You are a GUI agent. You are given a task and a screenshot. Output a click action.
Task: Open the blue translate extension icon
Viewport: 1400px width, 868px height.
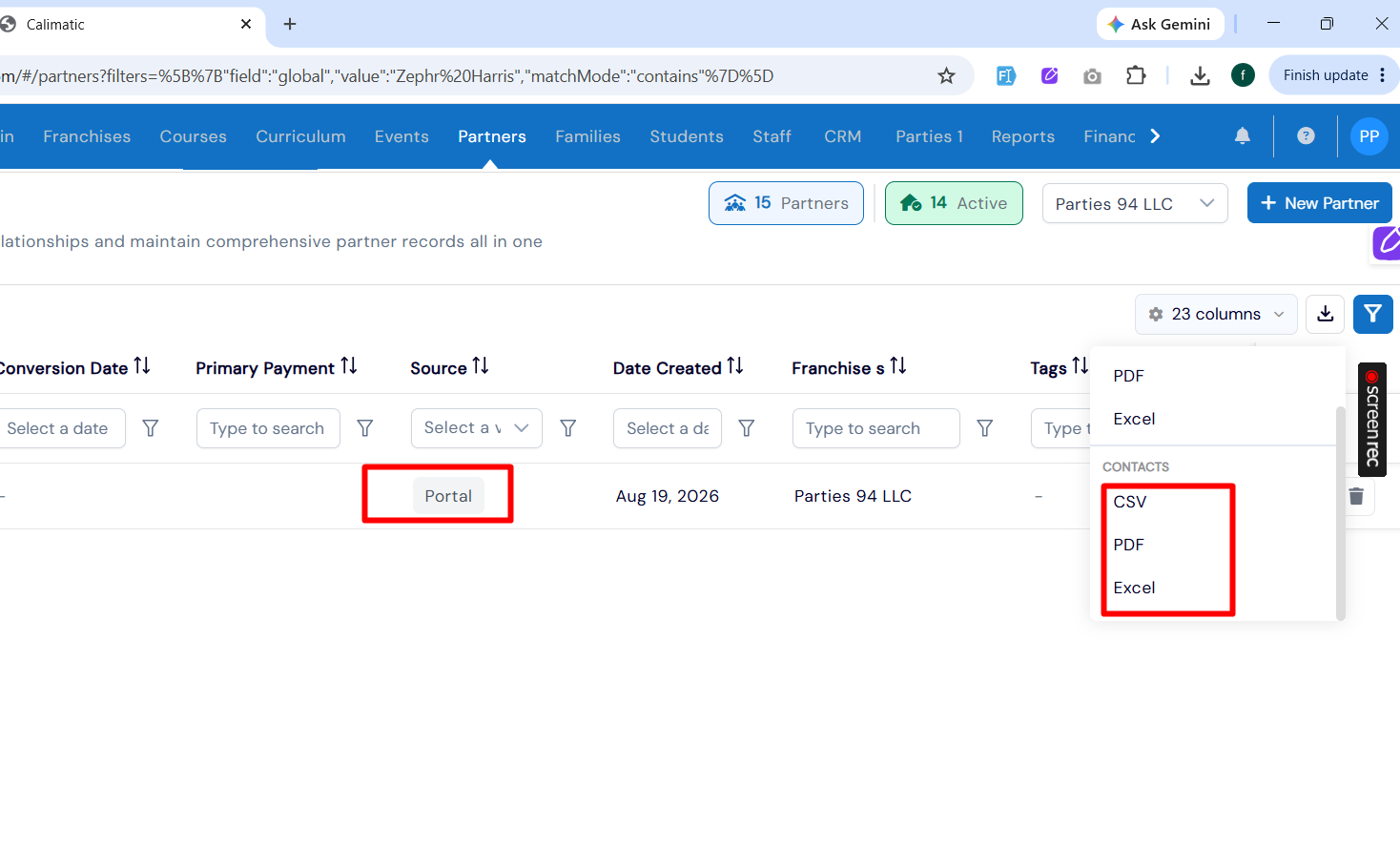tap(1006, 75)
